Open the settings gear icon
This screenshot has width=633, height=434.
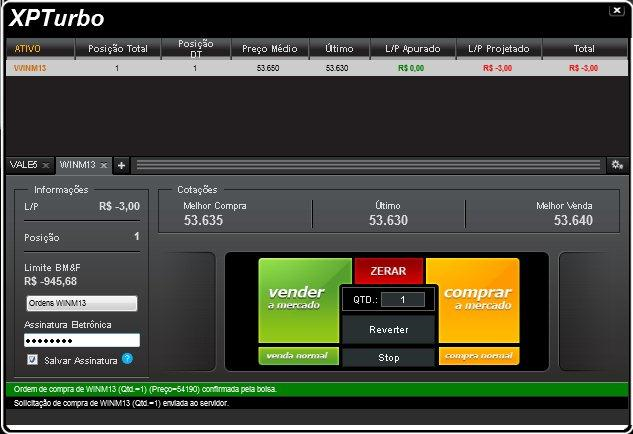tap(617, 165)
